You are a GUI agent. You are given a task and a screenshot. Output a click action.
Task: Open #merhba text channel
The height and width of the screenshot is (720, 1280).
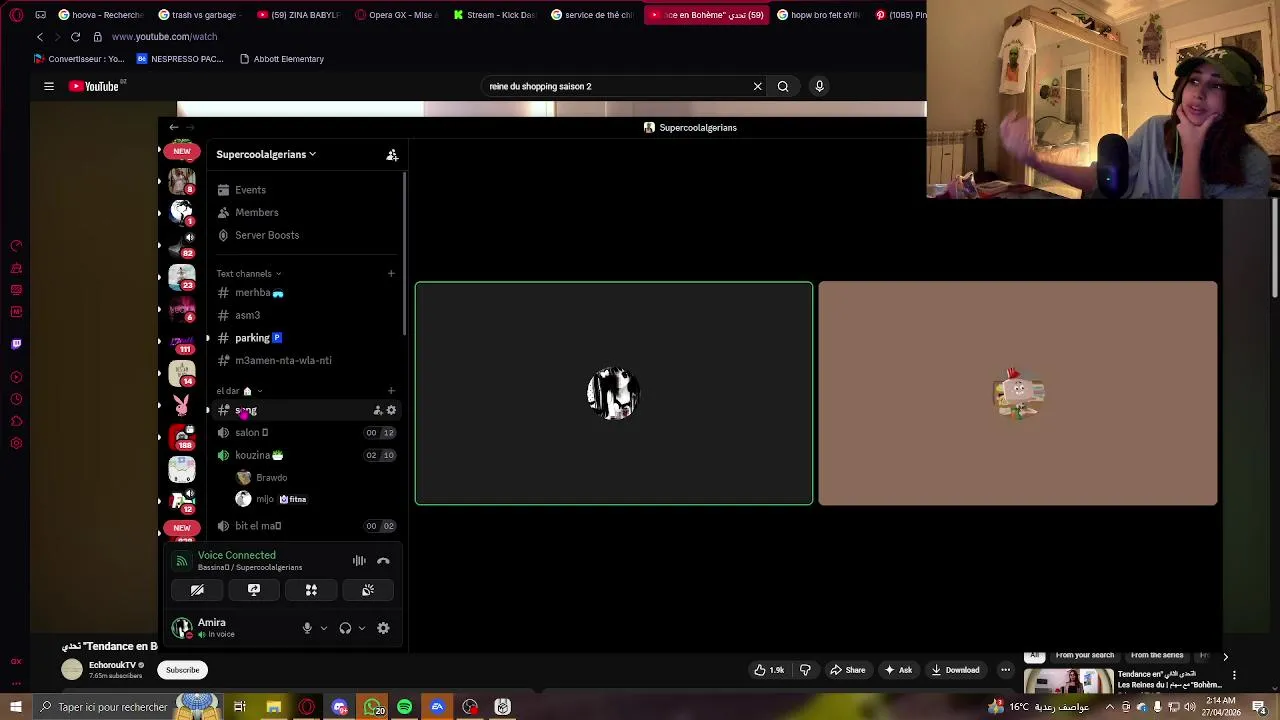tap(307, 293)
